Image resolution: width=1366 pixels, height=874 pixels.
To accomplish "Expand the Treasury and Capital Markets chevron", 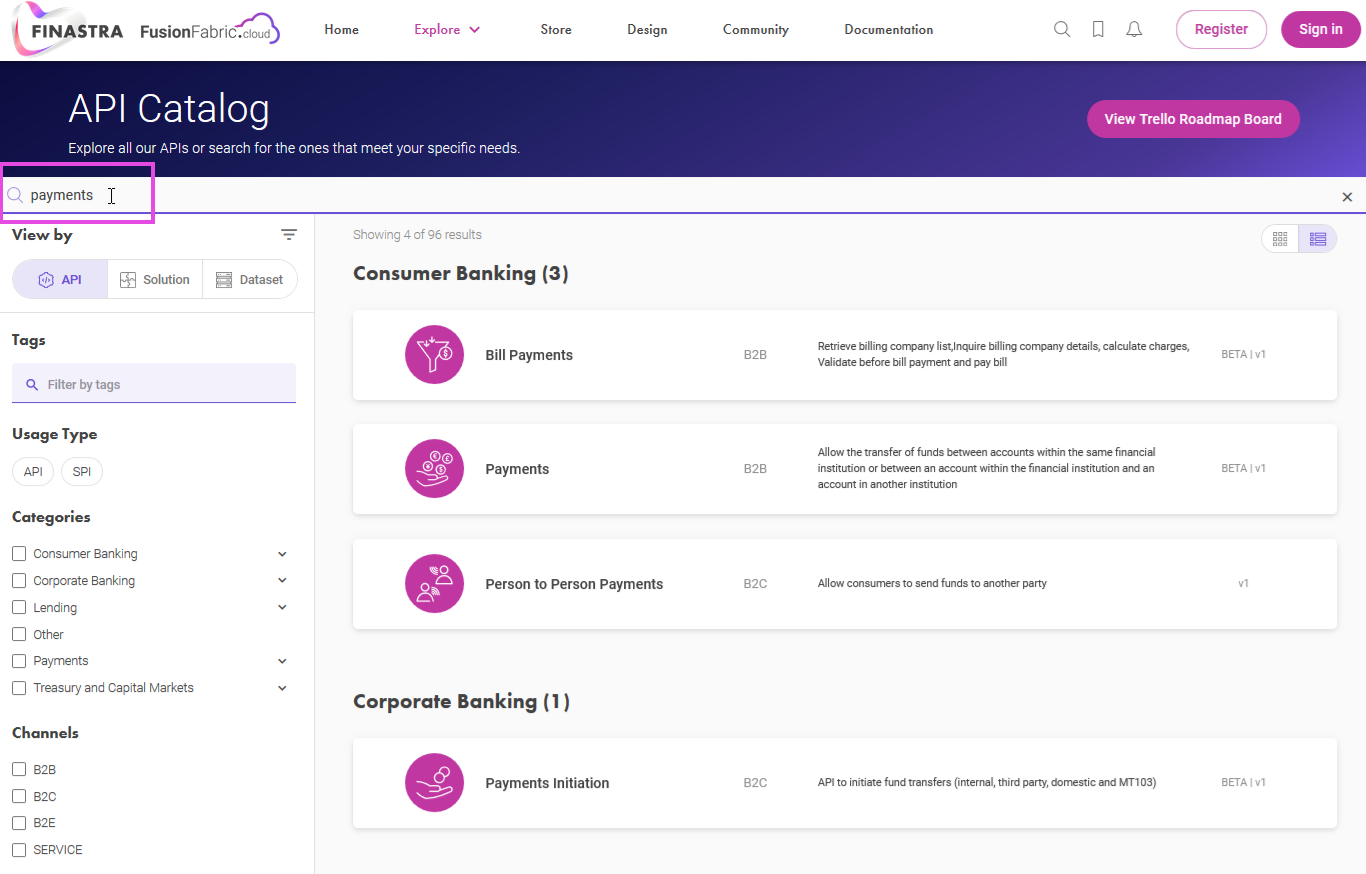I will pyautogui.click(x=282, y=688).
